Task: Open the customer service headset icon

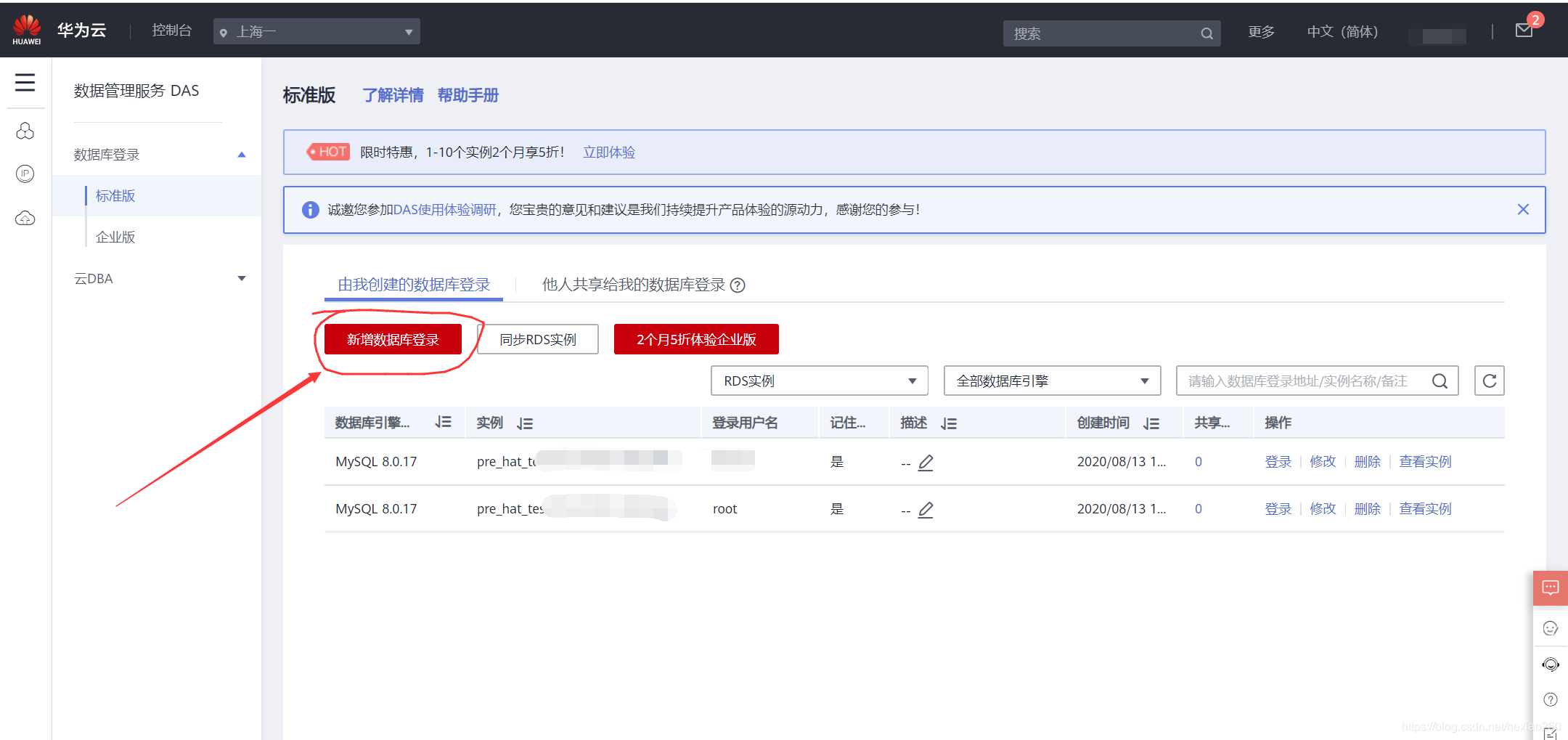Action: [1550, 664]
